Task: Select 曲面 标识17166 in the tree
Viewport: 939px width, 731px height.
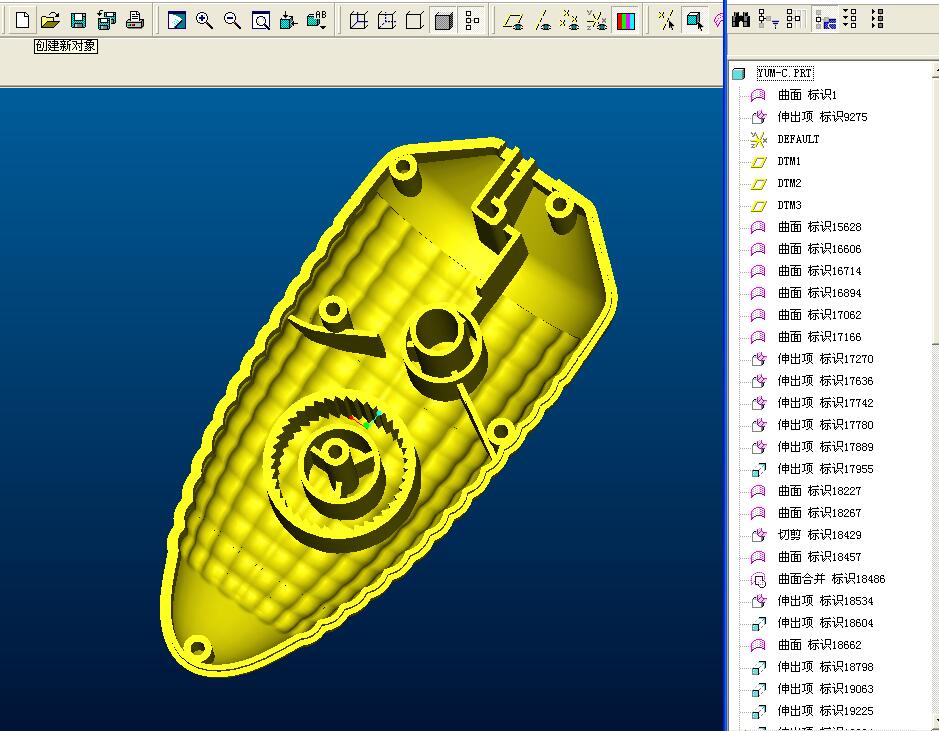Action: (x=819, y=337)
